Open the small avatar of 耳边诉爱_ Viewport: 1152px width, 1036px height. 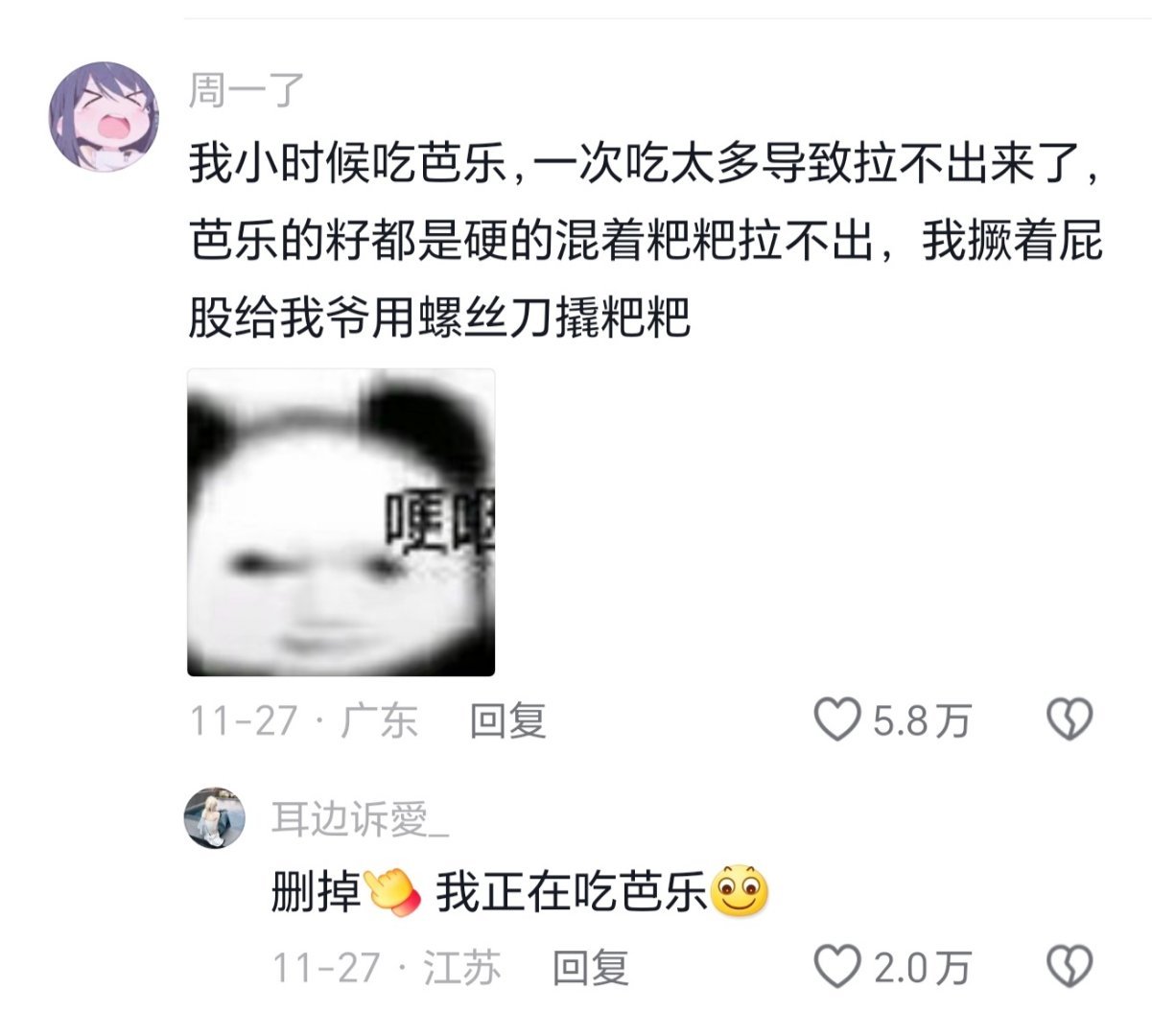(216, 818)
